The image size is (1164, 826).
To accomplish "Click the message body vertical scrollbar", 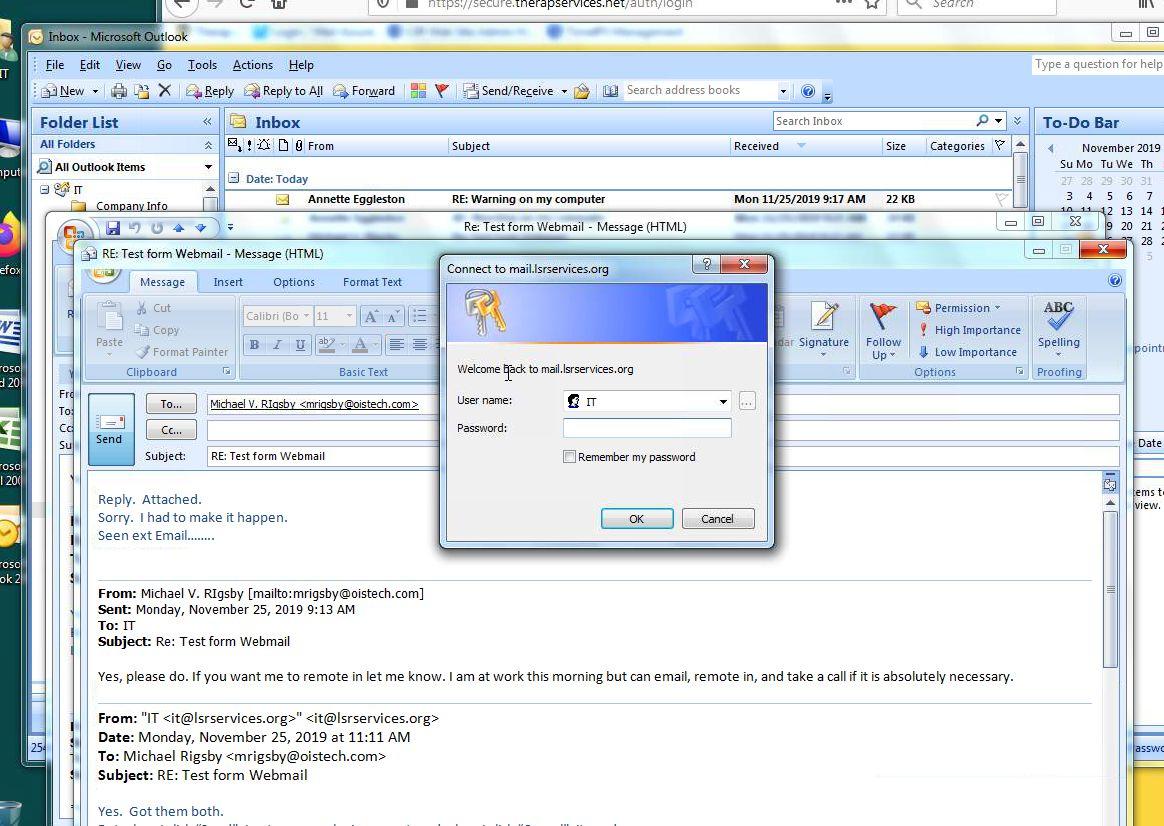I will [x=1110, y=589].
